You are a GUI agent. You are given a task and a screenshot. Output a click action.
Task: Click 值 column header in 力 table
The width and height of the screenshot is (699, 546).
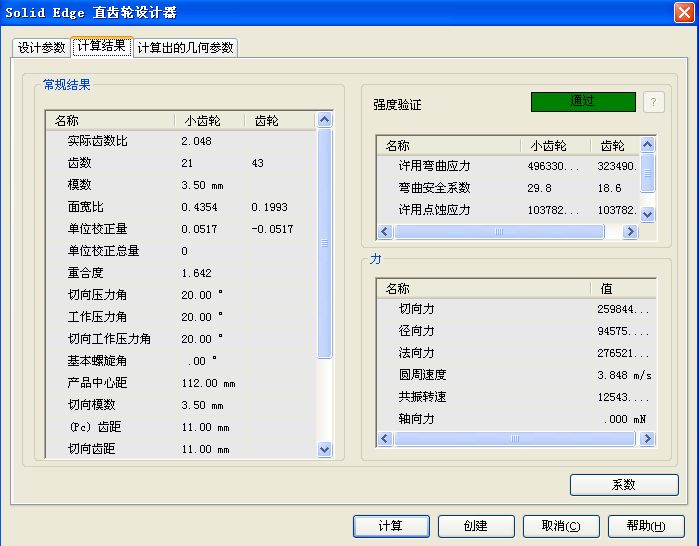coord(623,289)
